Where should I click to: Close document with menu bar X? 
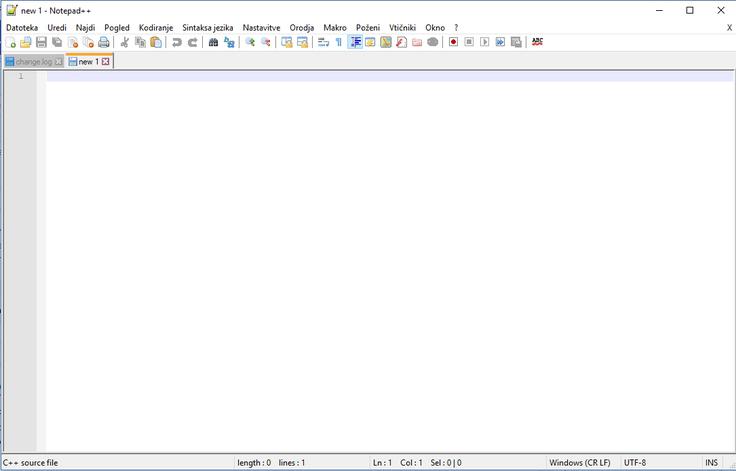(x=729, y=28)
